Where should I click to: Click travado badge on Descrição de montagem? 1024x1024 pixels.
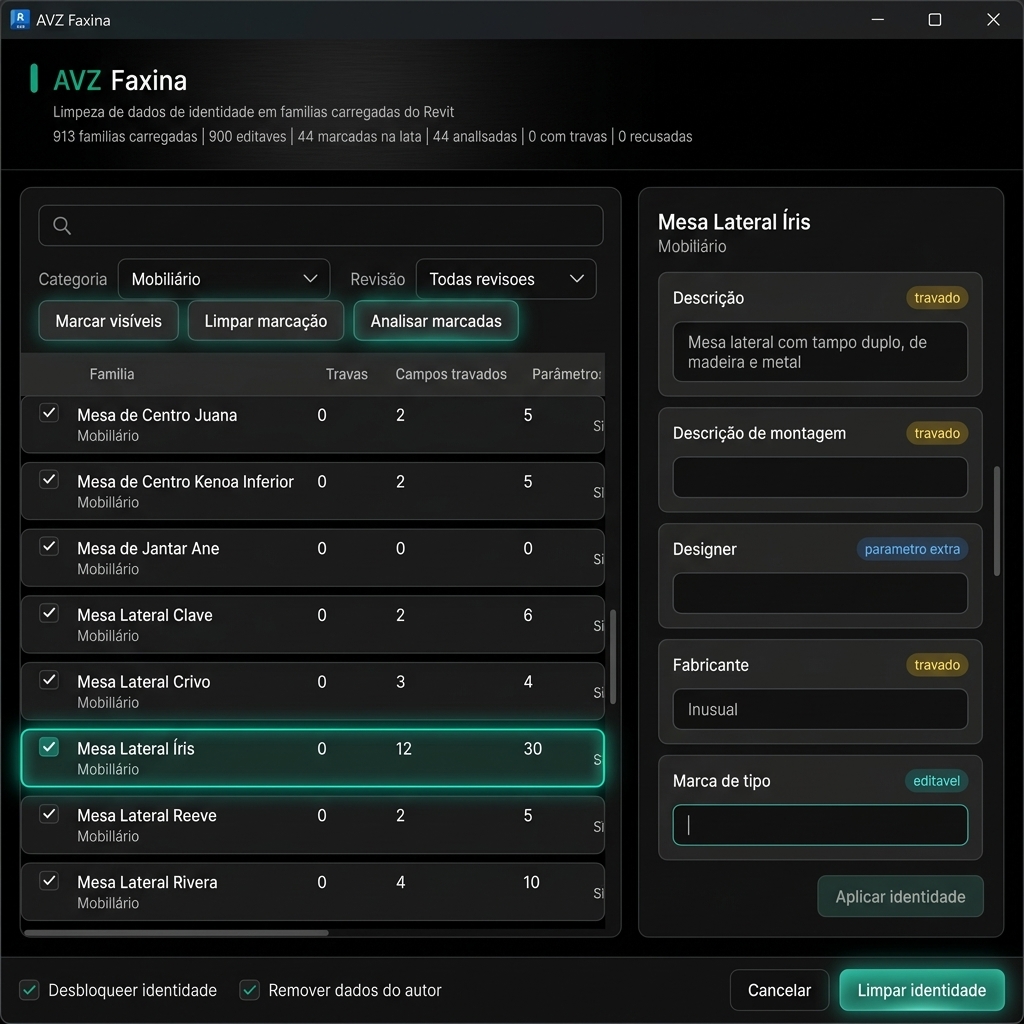coord(936,433)
